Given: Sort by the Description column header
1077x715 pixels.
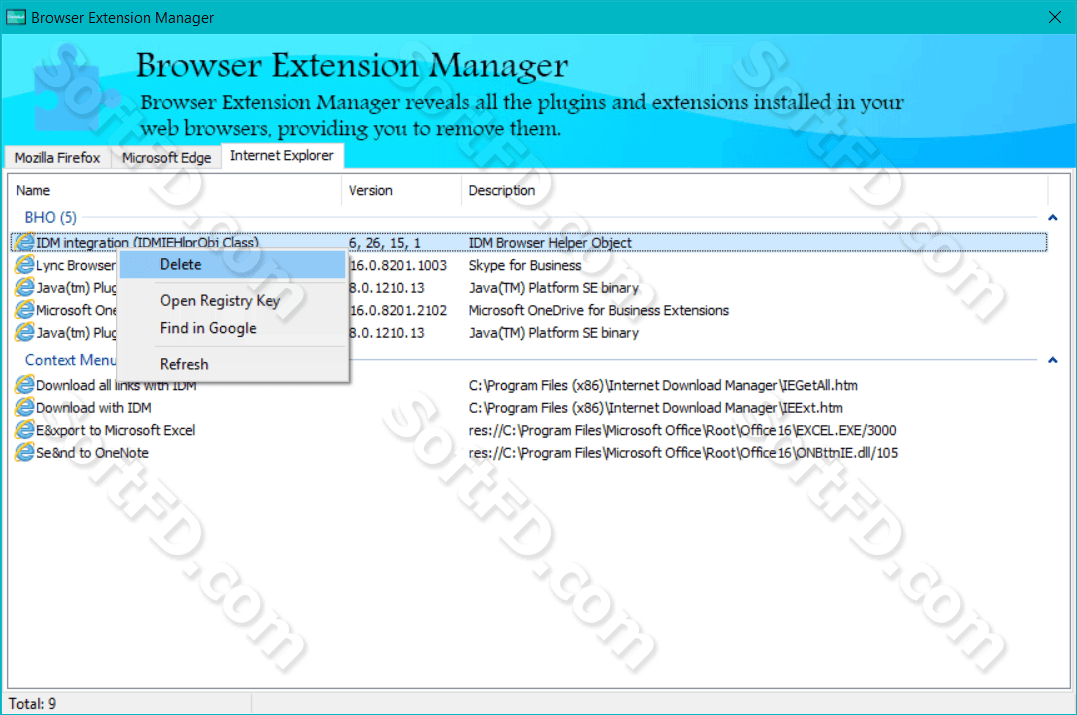Looking at the screenshot, I should pyautogui.click(x=754, y=190).
